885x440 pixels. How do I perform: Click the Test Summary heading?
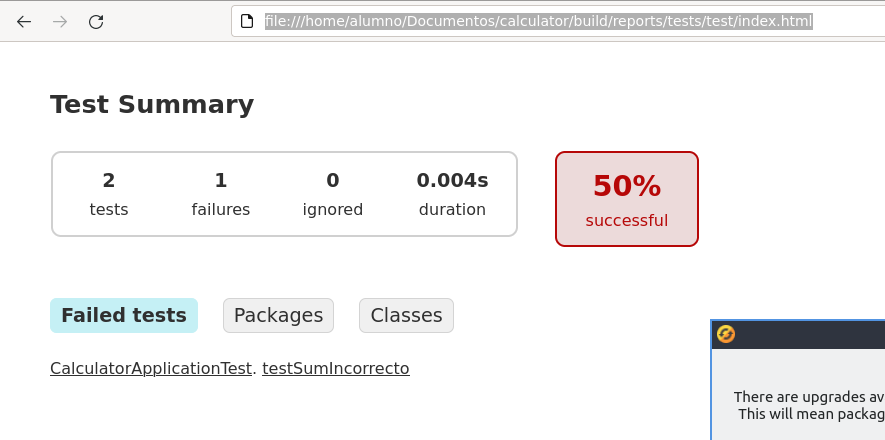[152, 105]
